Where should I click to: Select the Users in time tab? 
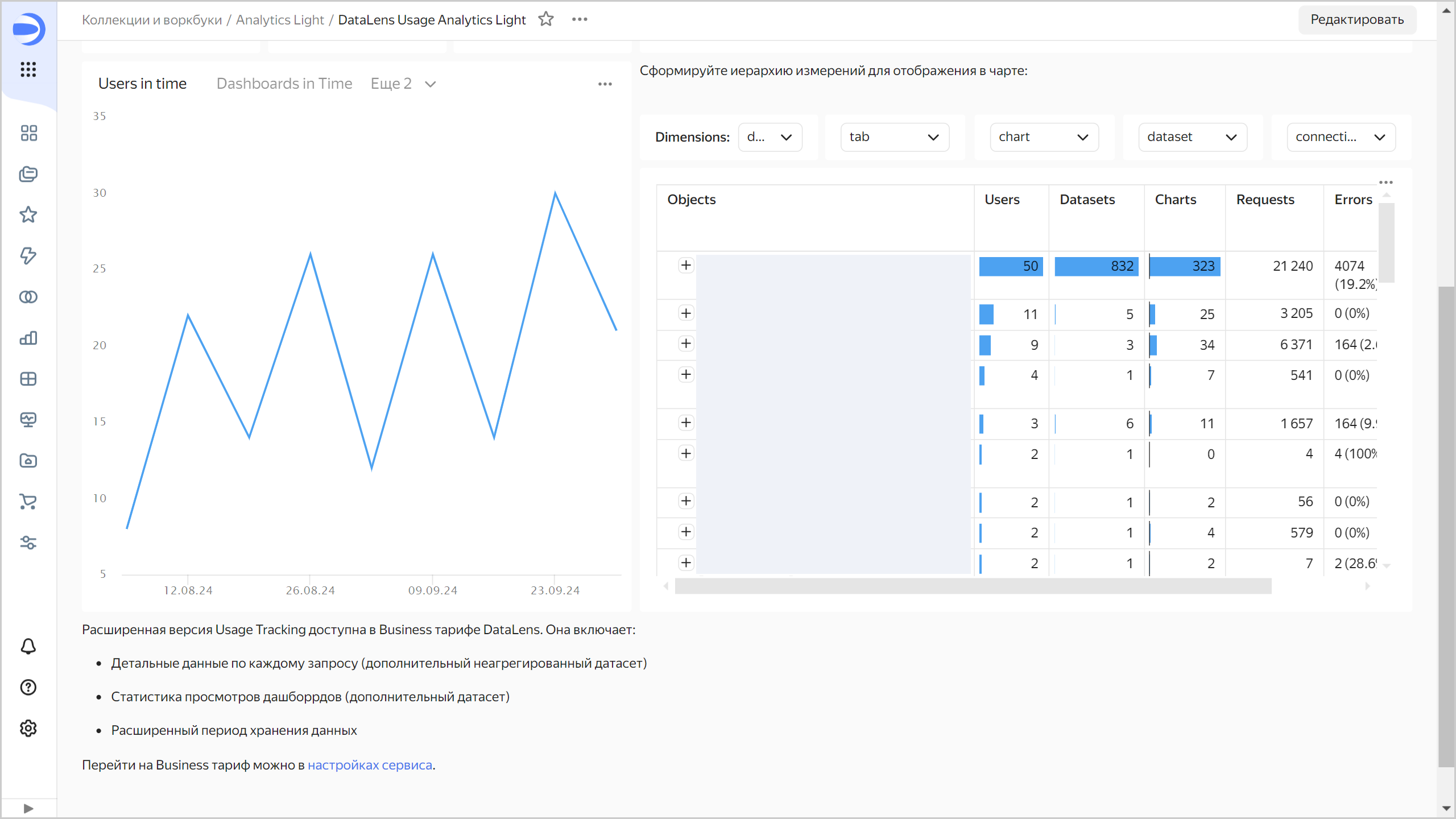click(x=143, y=84)
